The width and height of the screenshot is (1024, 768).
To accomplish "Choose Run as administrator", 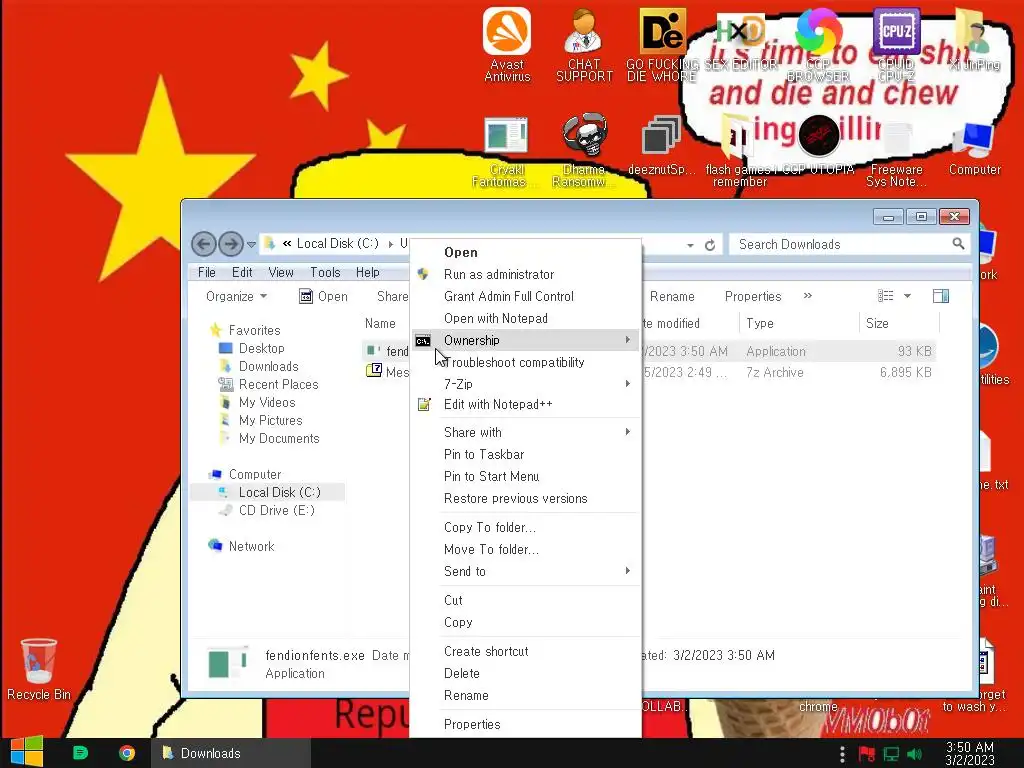I will (499, 274).
